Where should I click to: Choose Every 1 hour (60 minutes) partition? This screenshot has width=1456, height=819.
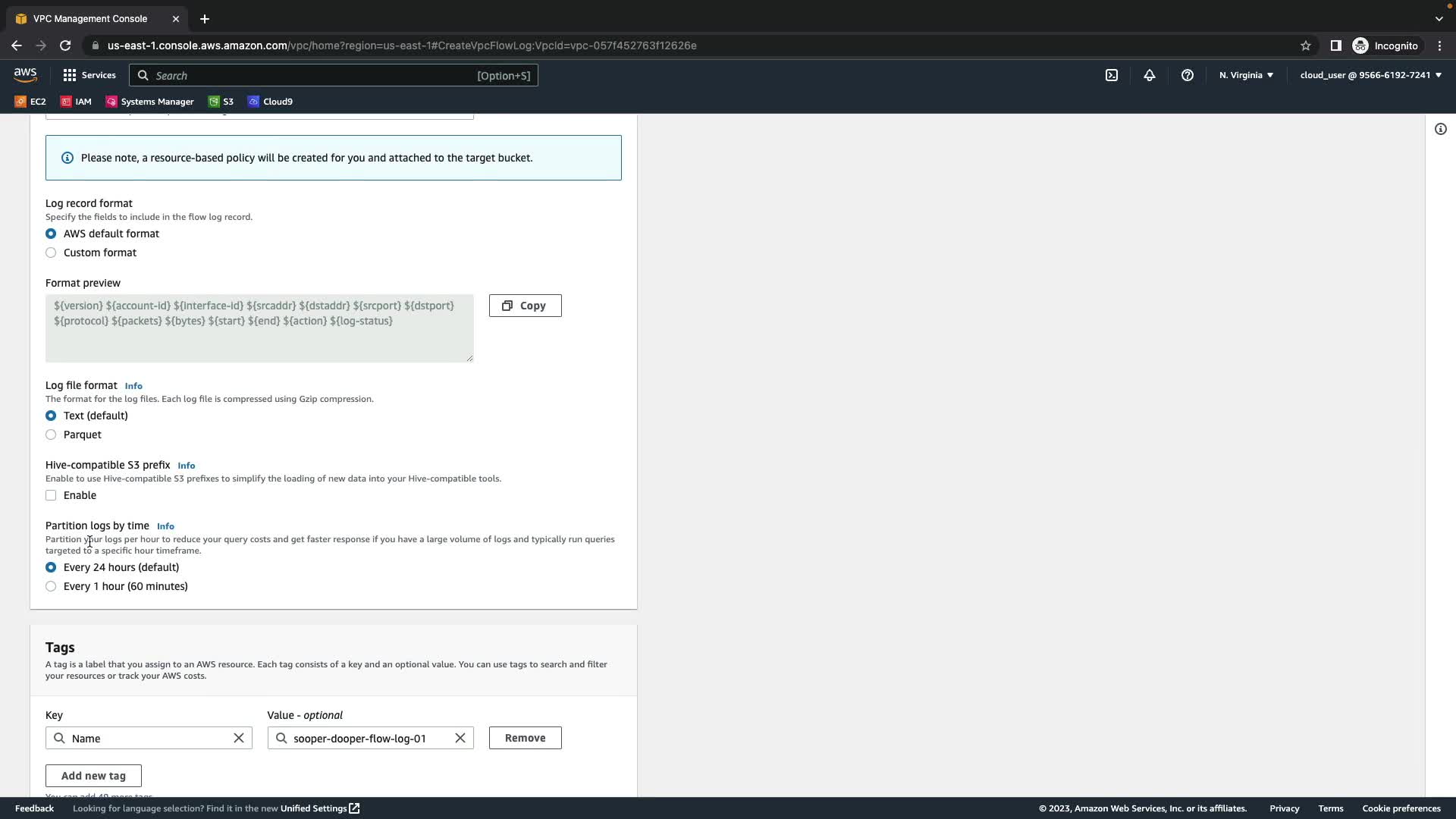[51, 586]
